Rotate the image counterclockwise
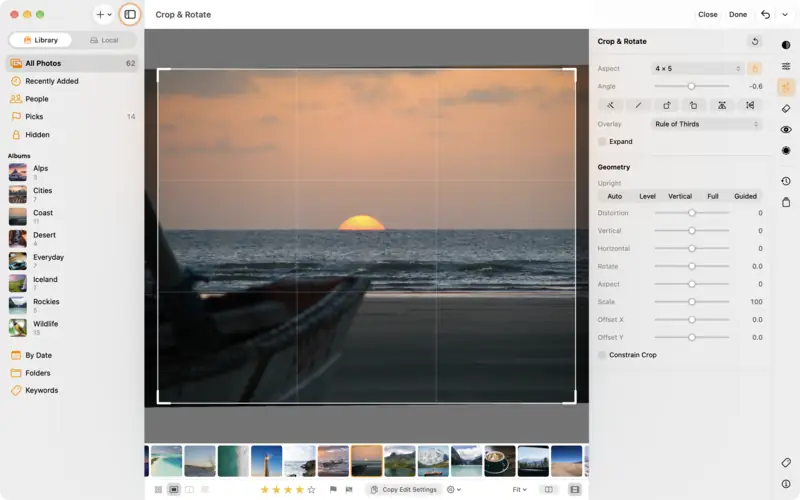Screen dimensions: 800x500 click(693, 106)
